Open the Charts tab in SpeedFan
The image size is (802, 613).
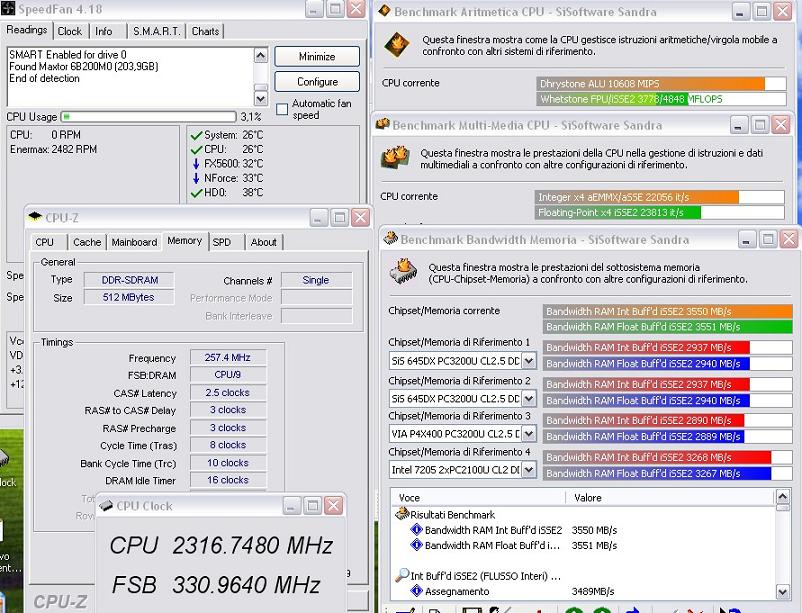click(205, 31)
